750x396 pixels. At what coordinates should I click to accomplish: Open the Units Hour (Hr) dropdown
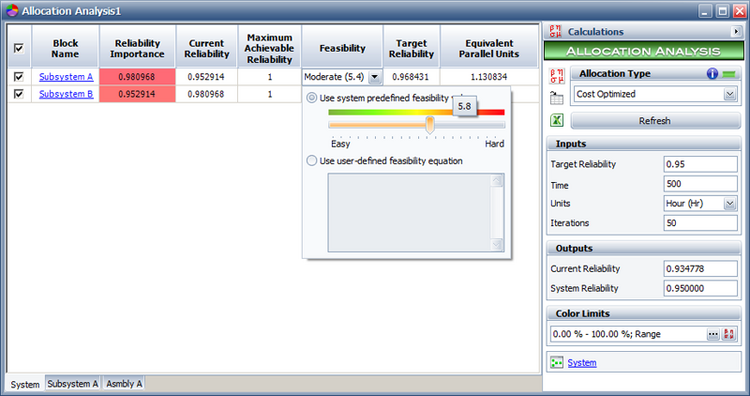(729, 204)
